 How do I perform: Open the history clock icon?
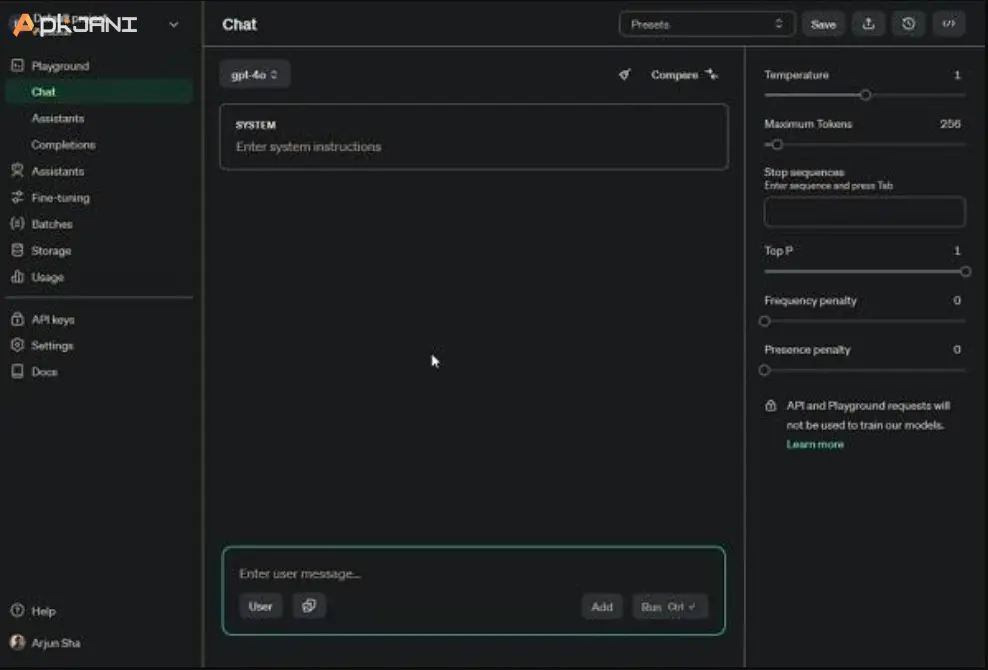pos(908,24)
